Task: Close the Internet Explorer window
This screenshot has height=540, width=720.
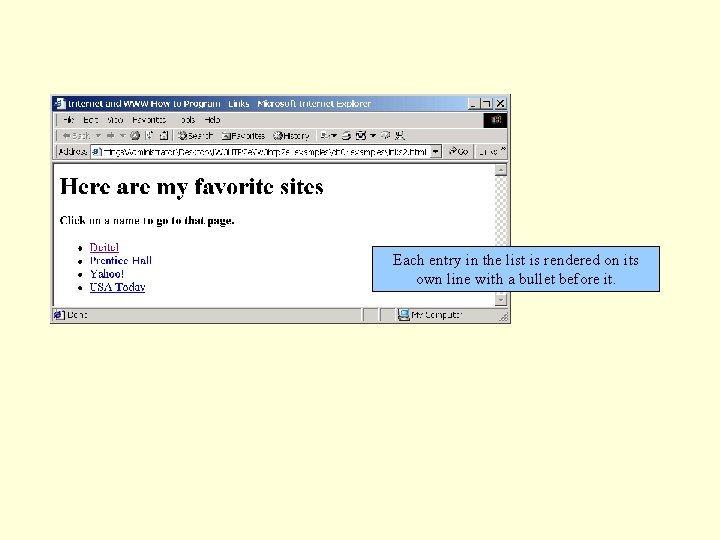Action: 500,104
